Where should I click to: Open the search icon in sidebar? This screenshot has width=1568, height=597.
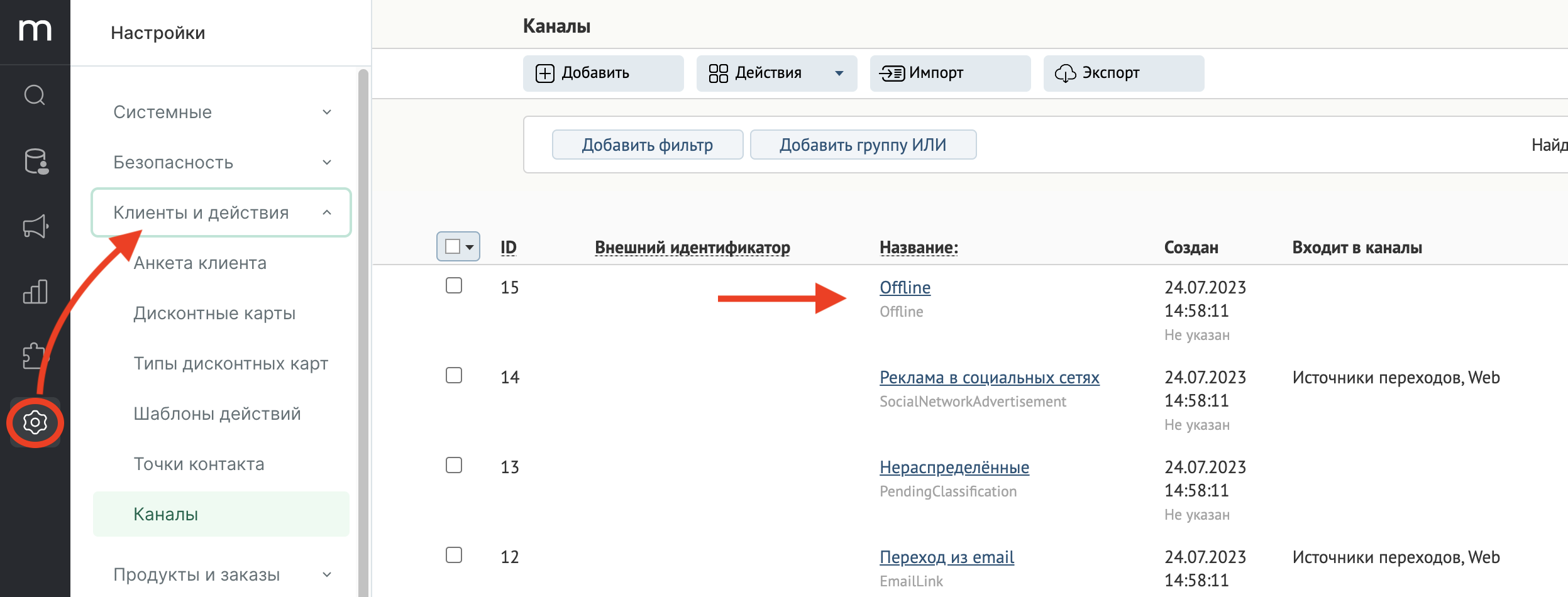click(35, 96)
